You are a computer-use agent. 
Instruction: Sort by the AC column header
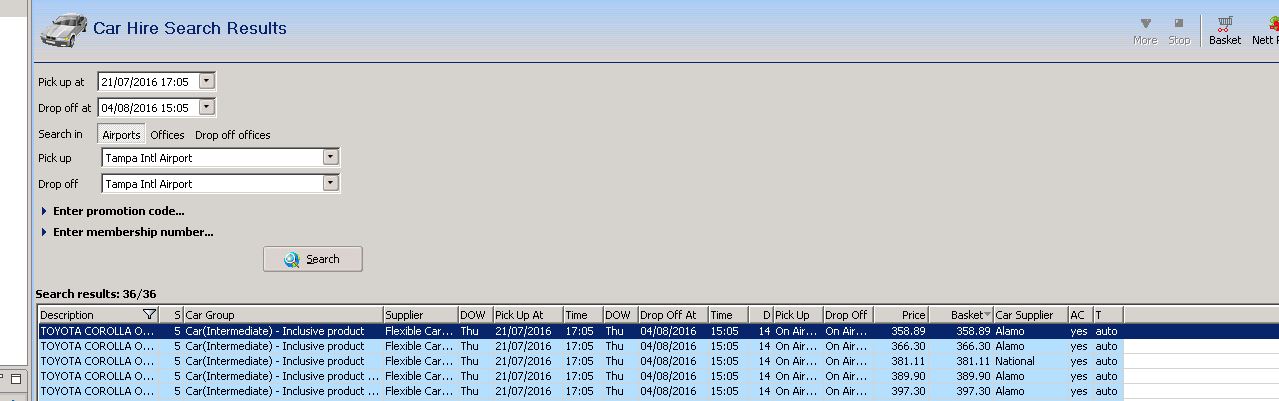click(x=1080, y=315)
